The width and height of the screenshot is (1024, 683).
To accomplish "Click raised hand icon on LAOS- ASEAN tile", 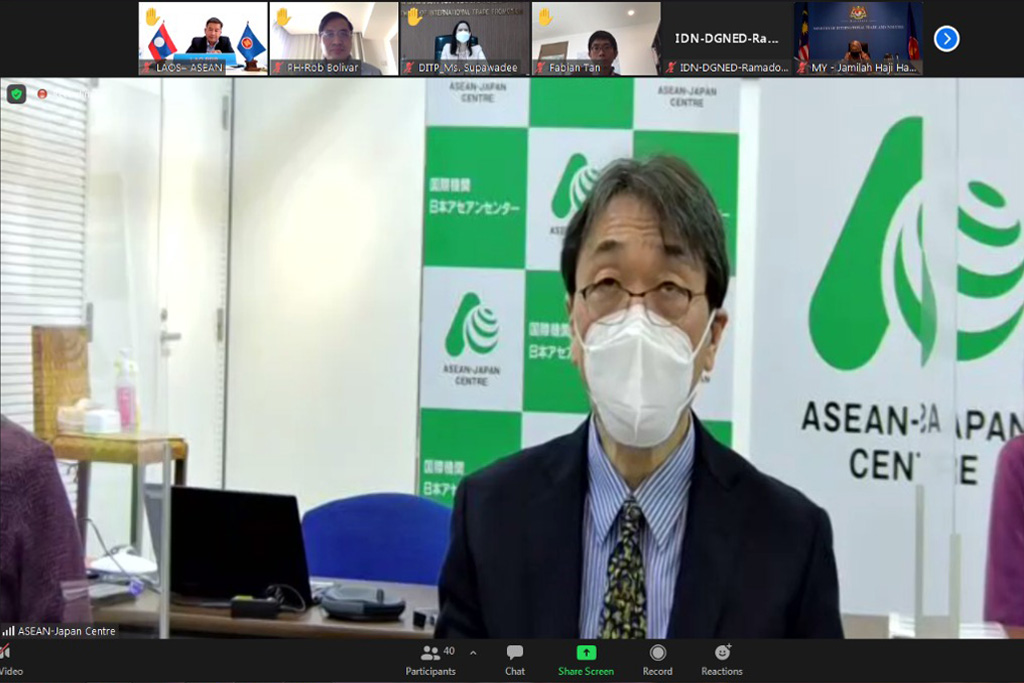I will click(x=152, y=16).
